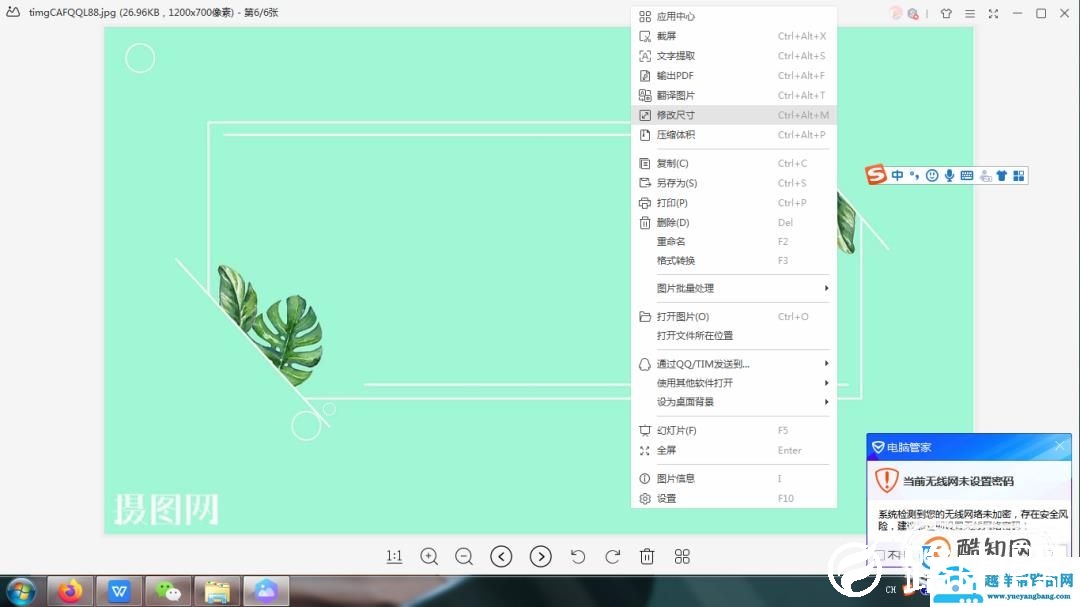Screen dimensions: 1080x607
Task: Toggle punctuation mode on the Sogou bar
Action: 913,175
